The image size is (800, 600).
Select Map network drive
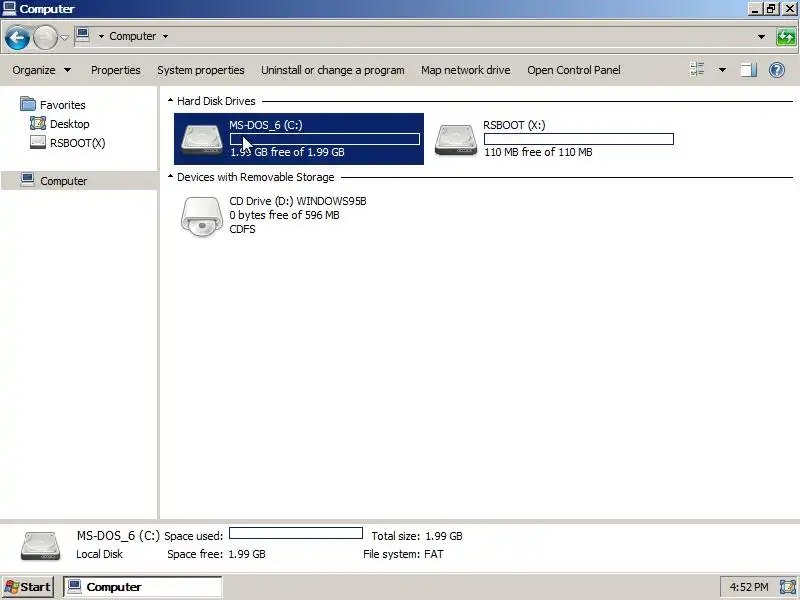[x=465, y=70]
